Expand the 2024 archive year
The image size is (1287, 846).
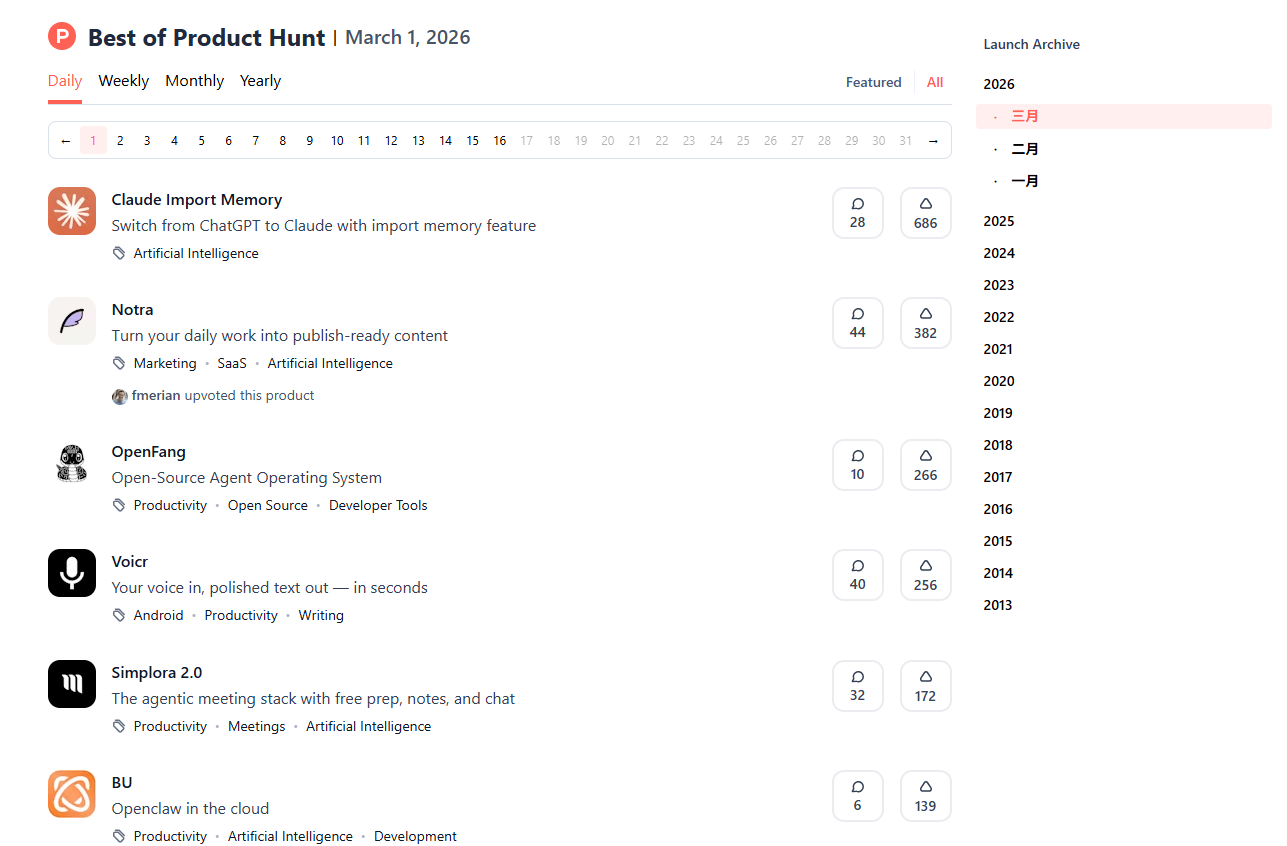tap(998, 253)
